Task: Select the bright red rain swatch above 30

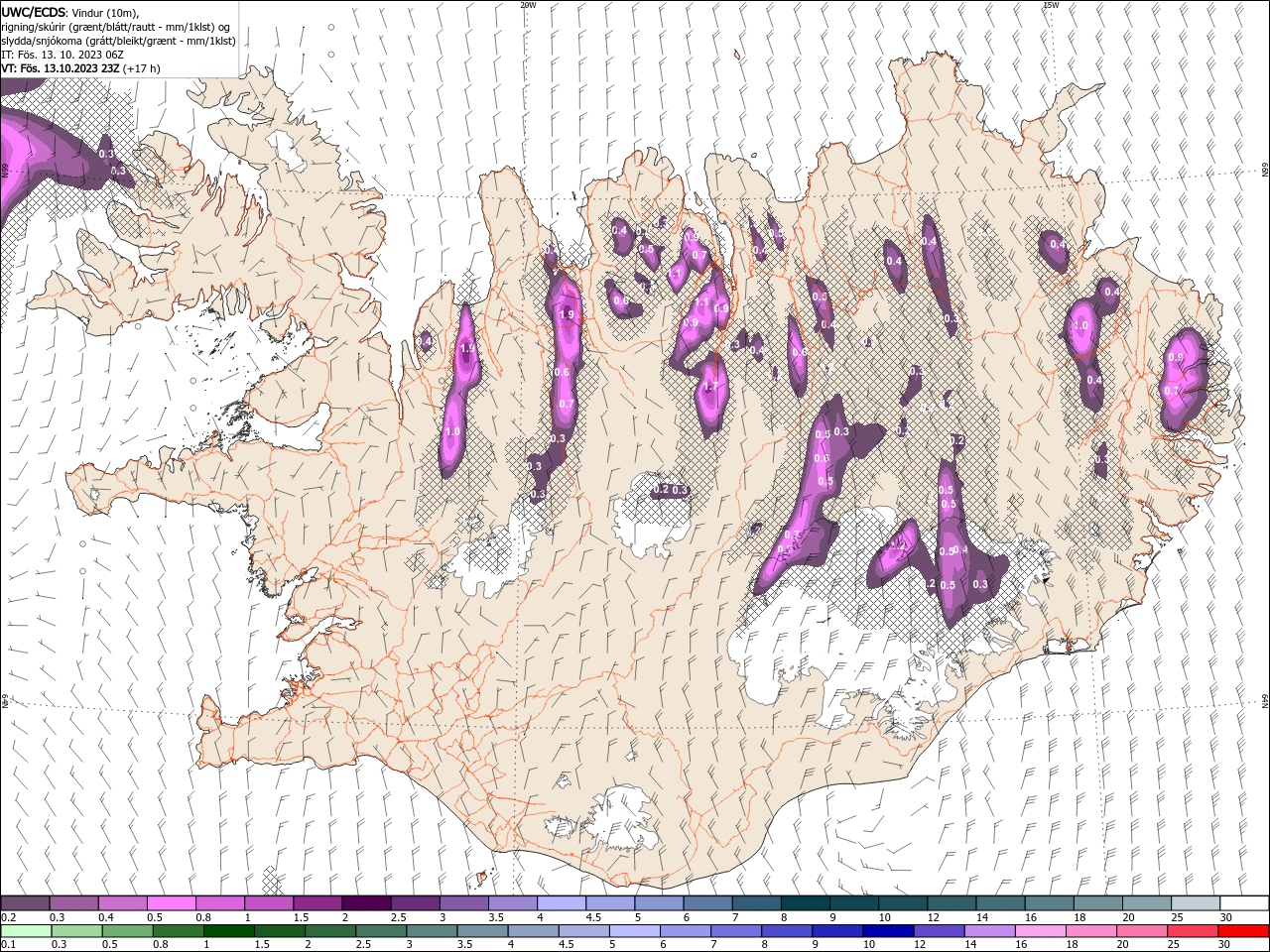Action: [x=1242, y=931]
